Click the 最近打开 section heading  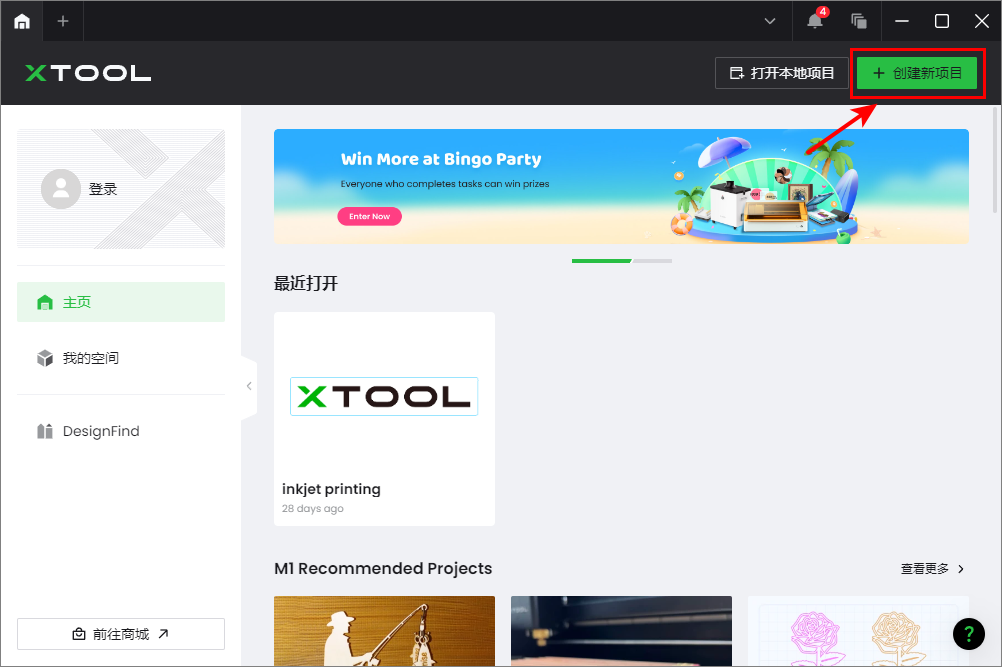[306, 284]
